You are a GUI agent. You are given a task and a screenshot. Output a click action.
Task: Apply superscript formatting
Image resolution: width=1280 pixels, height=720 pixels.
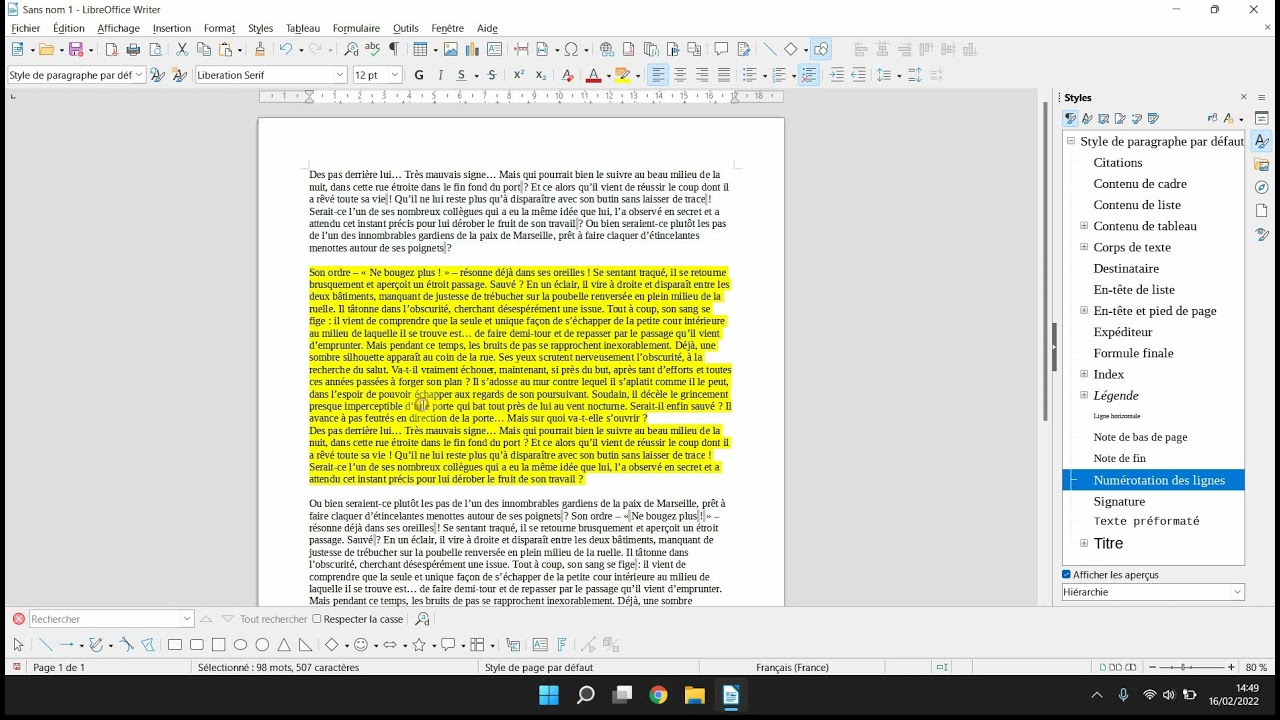click(x=519, y=75)
